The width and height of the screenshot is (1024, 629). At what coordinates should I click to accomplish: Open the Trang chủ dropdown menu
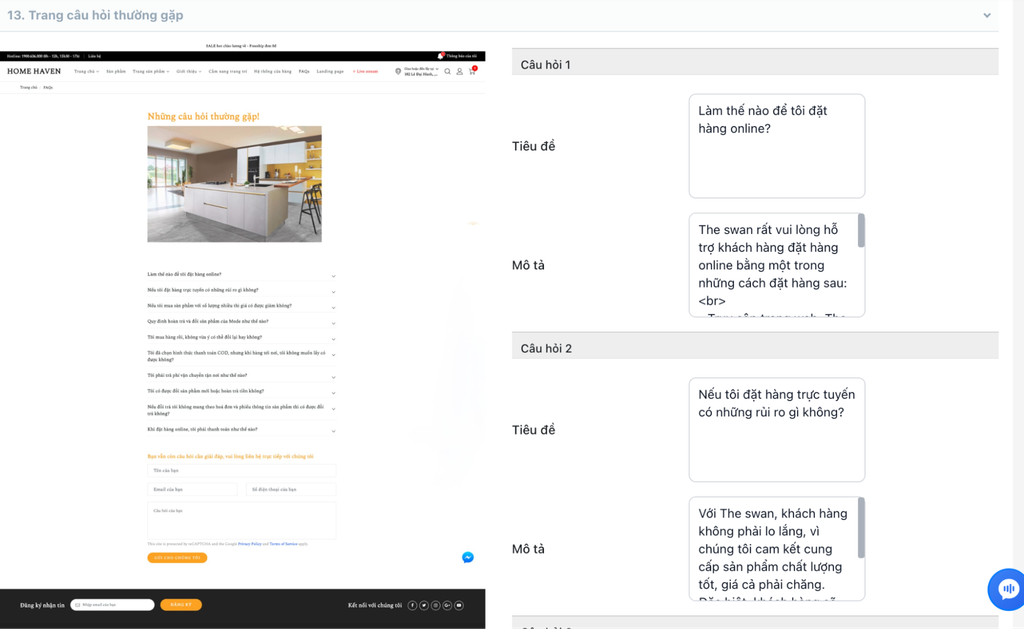pyautogui.click(x=86, y=72)
